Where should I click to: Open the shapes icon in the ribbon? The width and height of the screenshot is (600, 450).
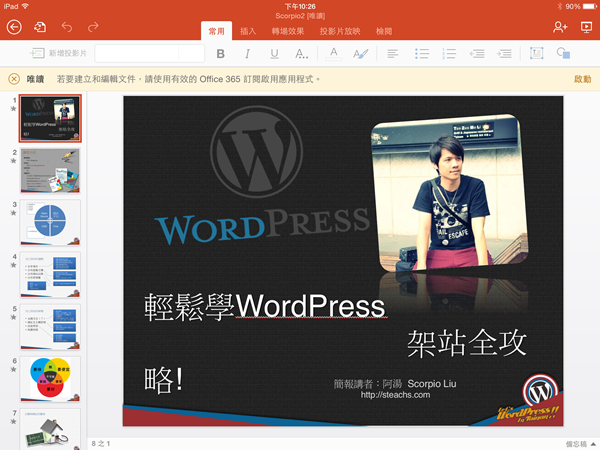tap(563, 53)
